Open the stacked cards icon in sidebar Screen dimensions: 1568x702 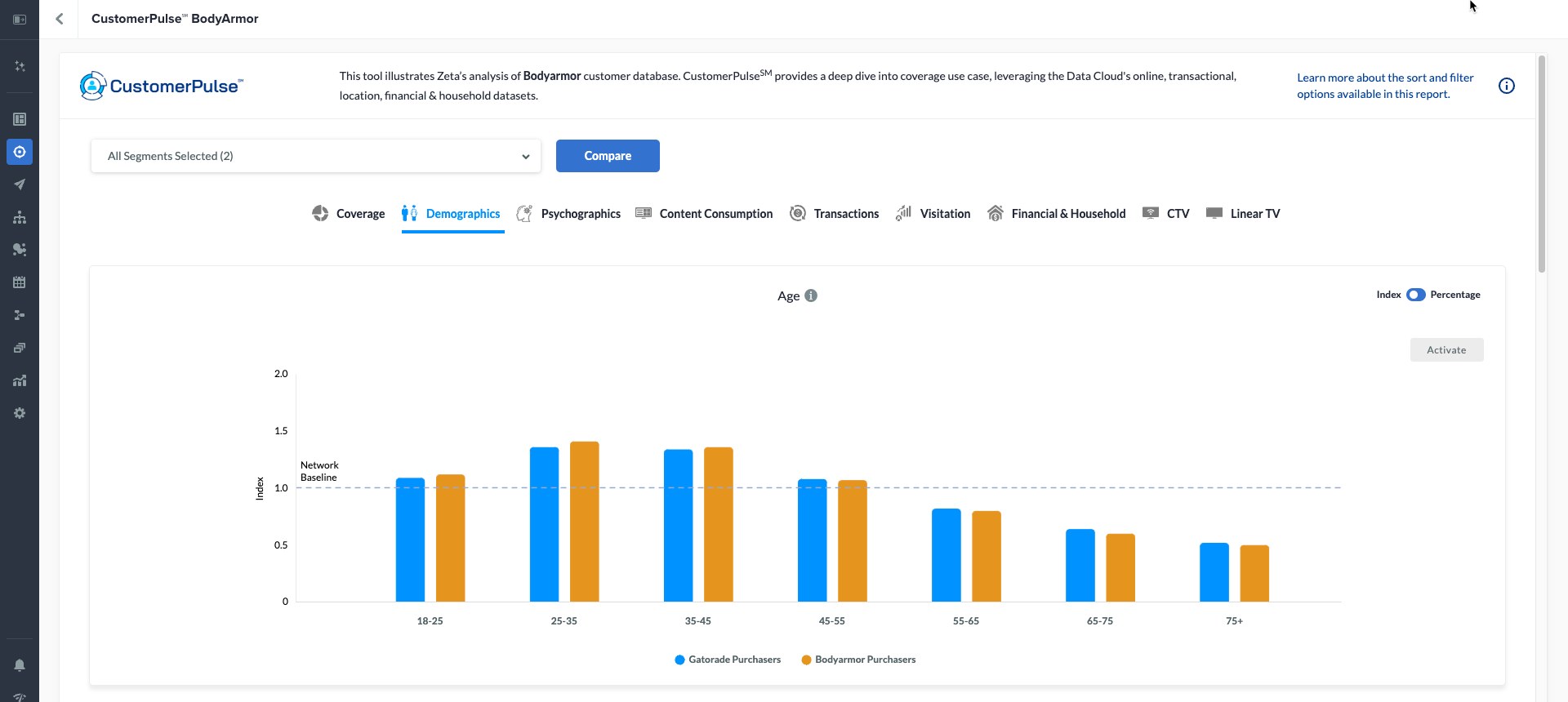pyautogui.click(x=20, y=348)
